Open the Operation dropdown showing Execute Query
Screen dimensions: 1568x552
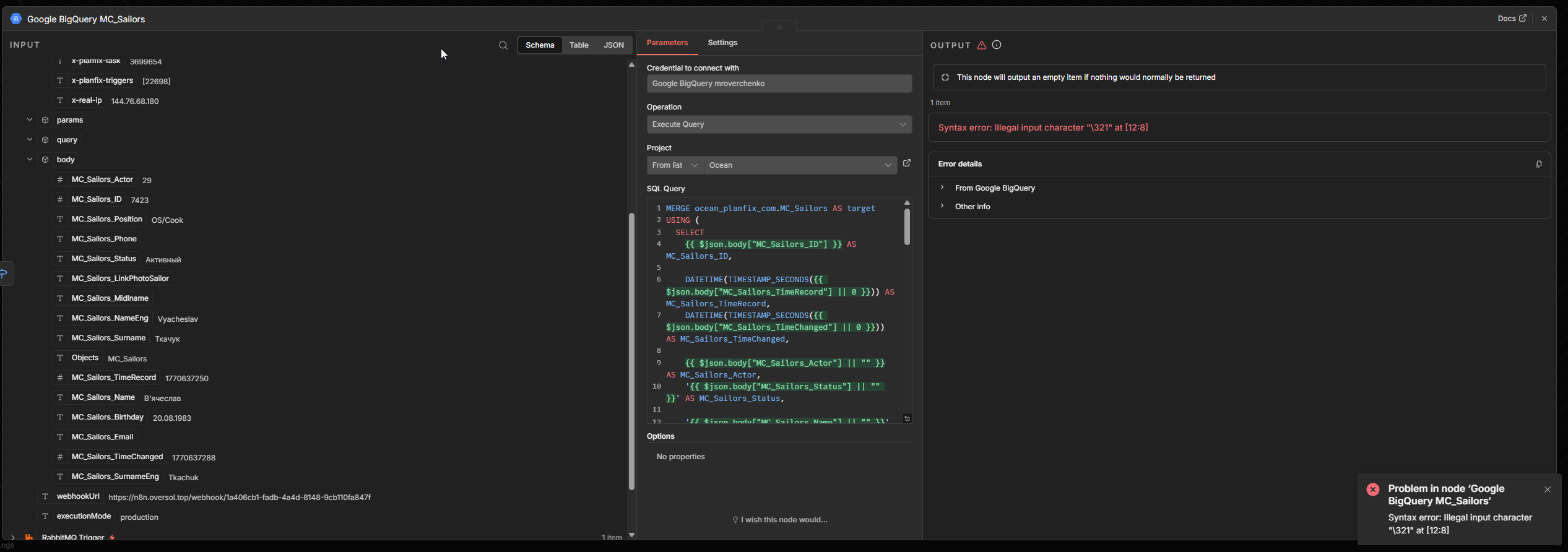pos(779,124)
